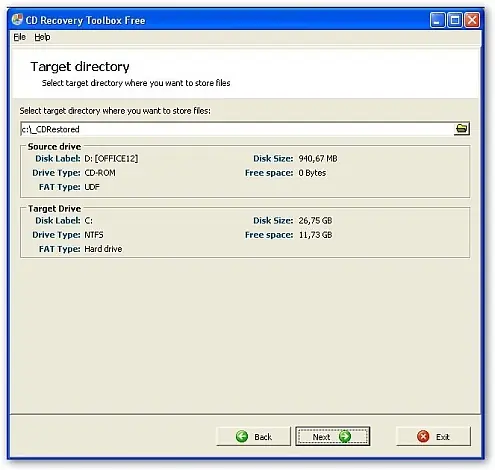Viewport: 495px width, 470px height.
Task: Minimize the CD Recovery Toolbox window
Action: [437, 20]
